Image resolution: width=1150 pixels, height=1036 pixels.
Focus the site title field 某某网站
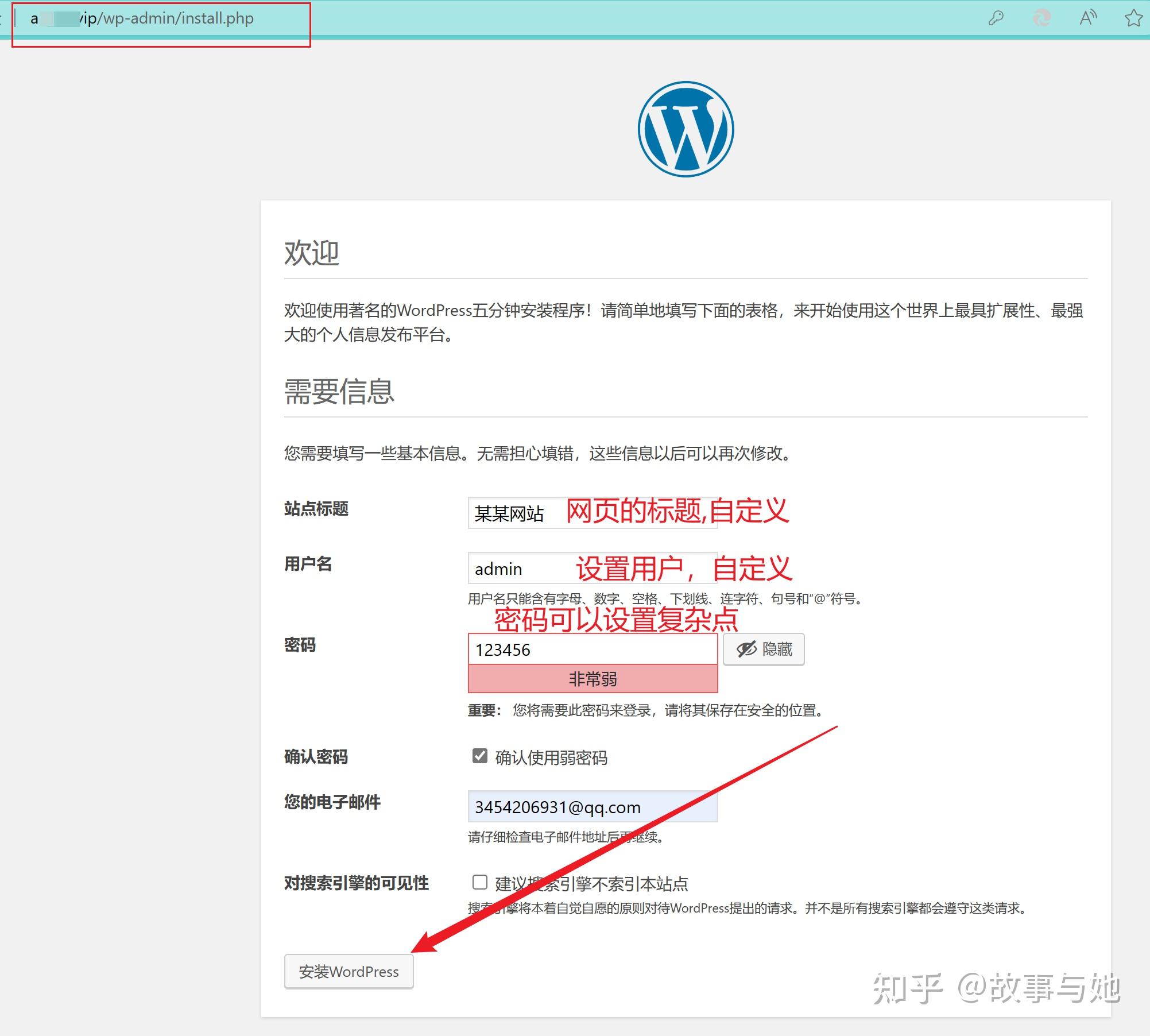pos(593,513)
